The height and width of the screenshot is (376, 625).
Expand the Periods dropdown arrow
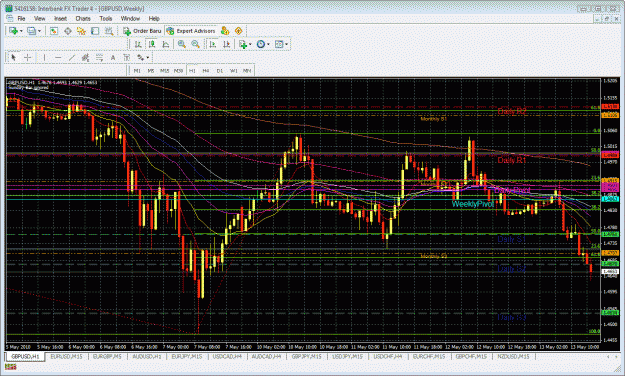[268, 45]
